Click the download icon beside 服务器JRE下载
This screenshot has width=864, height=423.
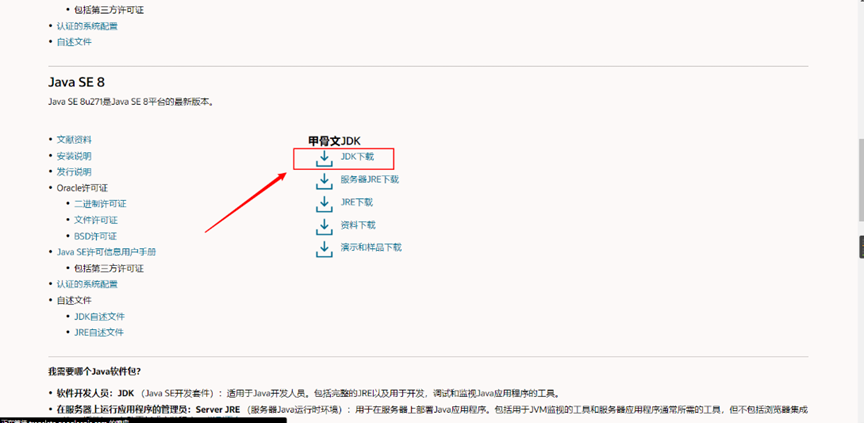click(324, 181)
